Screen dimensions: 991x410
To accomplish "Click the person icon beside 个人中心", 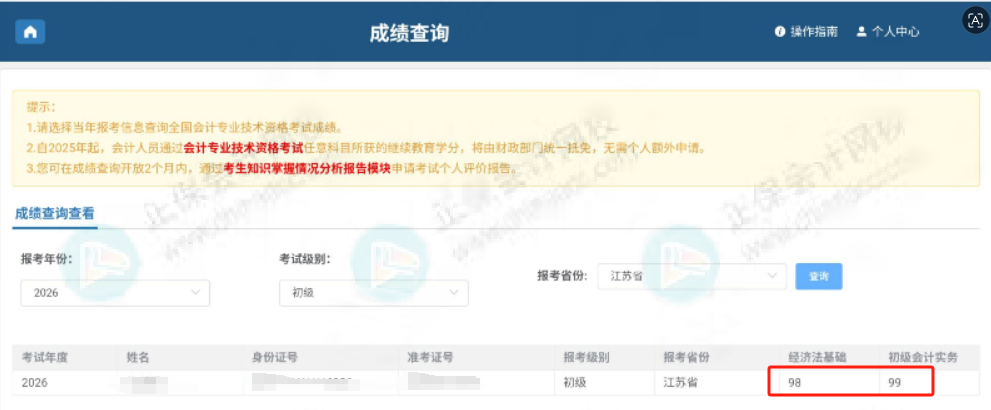I will point(861,32).
